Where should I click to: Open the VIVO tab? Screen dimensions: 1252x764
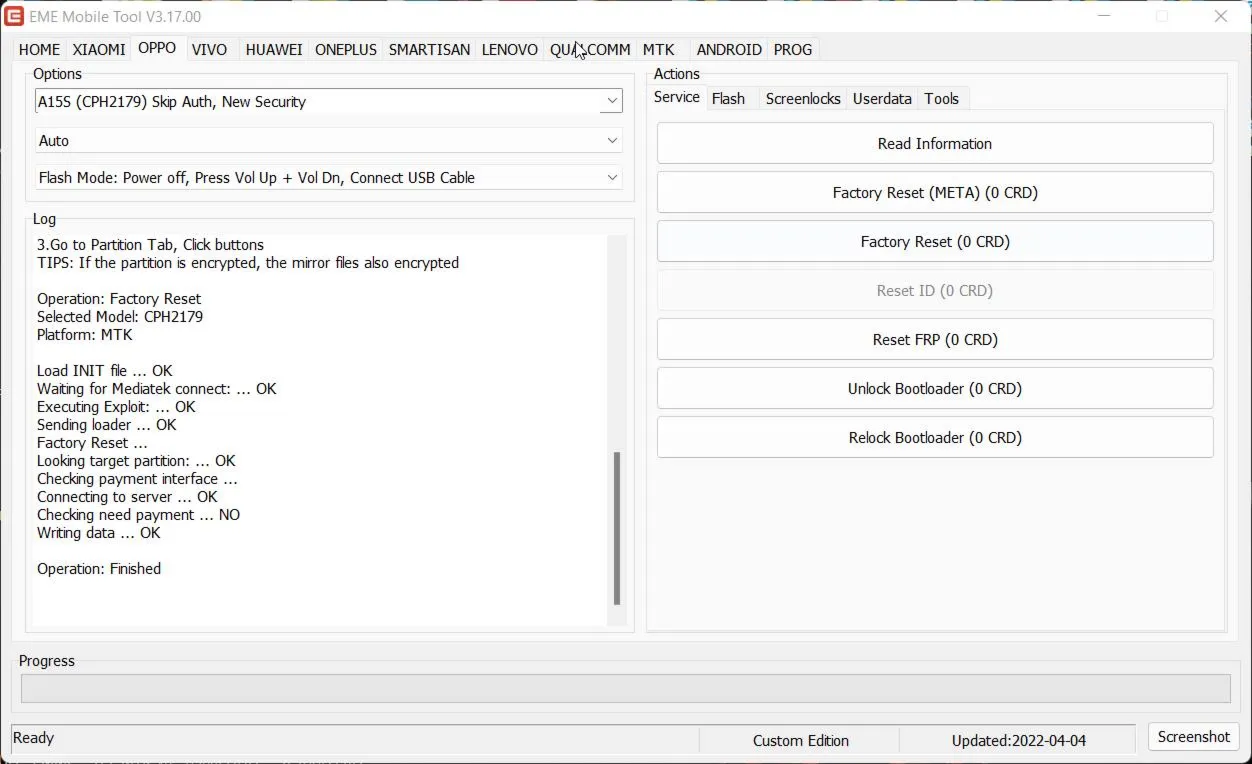pyautogui.click(x=209, y=49)
